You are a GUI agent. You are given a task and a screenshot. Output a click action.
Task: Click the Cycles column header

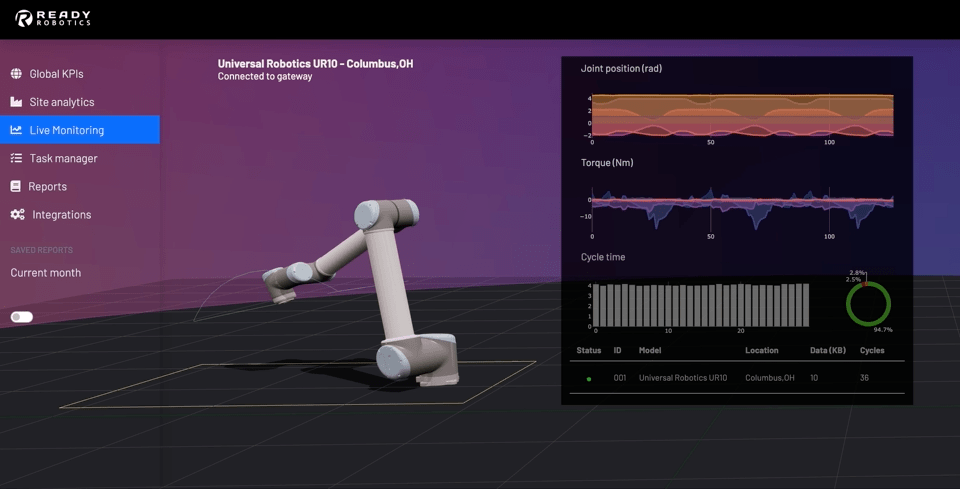pos(872,351)
